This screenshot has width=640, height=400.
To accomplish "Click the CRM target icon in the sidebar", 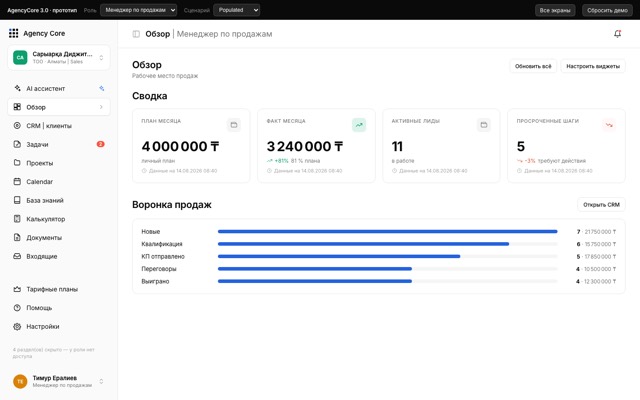I will (17, 126).
